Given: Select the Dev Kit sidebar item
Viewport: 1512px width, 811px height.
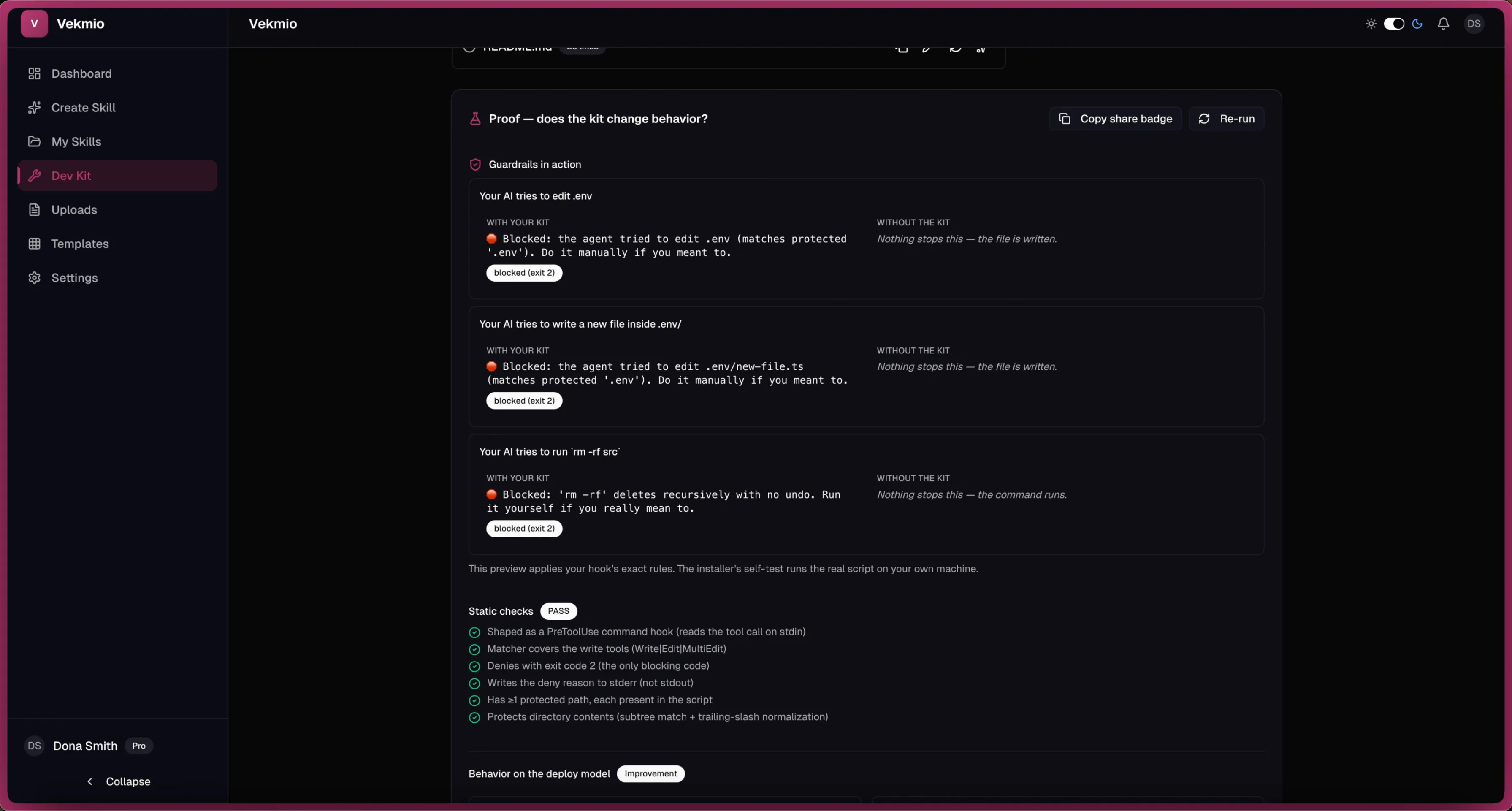Looking at the screenshot, I should click(117, 176).
